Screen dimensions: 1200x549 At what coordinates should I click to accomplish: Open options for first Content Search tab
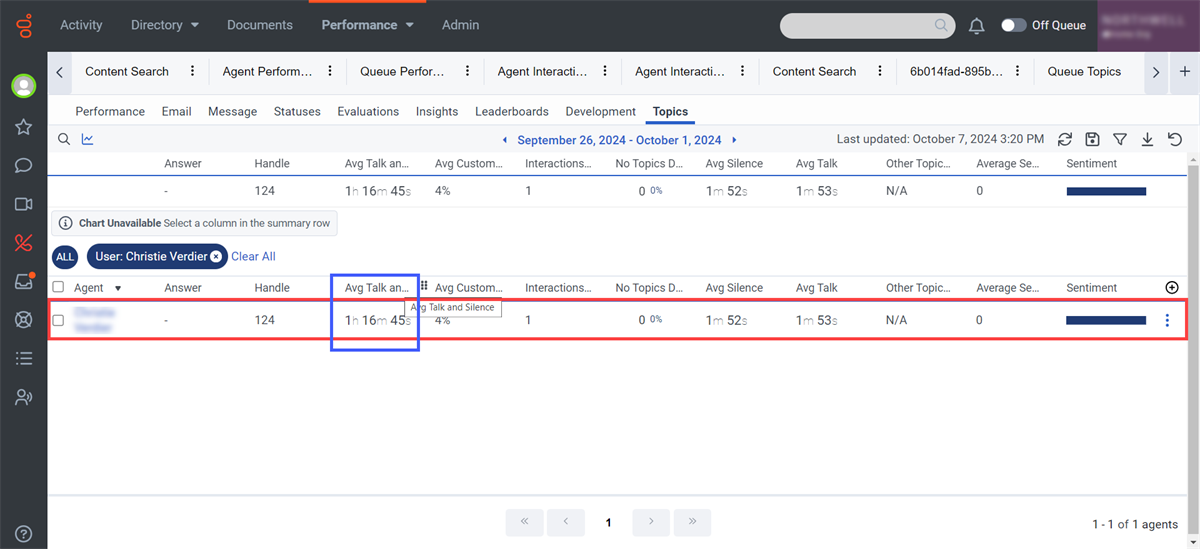(x=192, y=72)
